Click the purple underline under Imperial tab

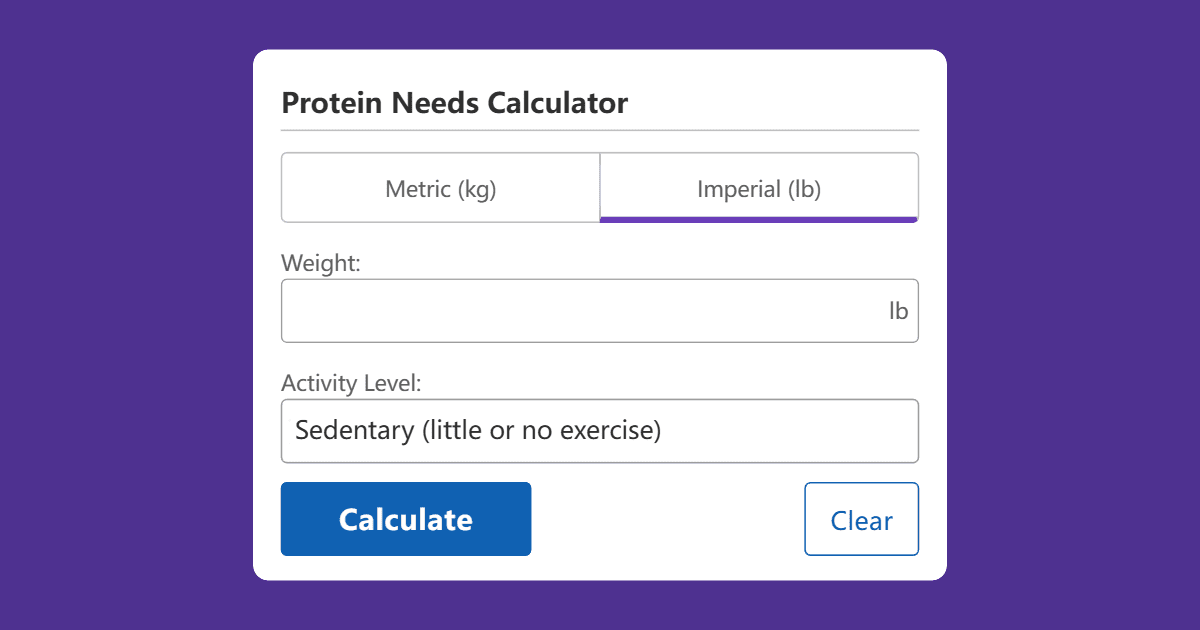point(758,219)
